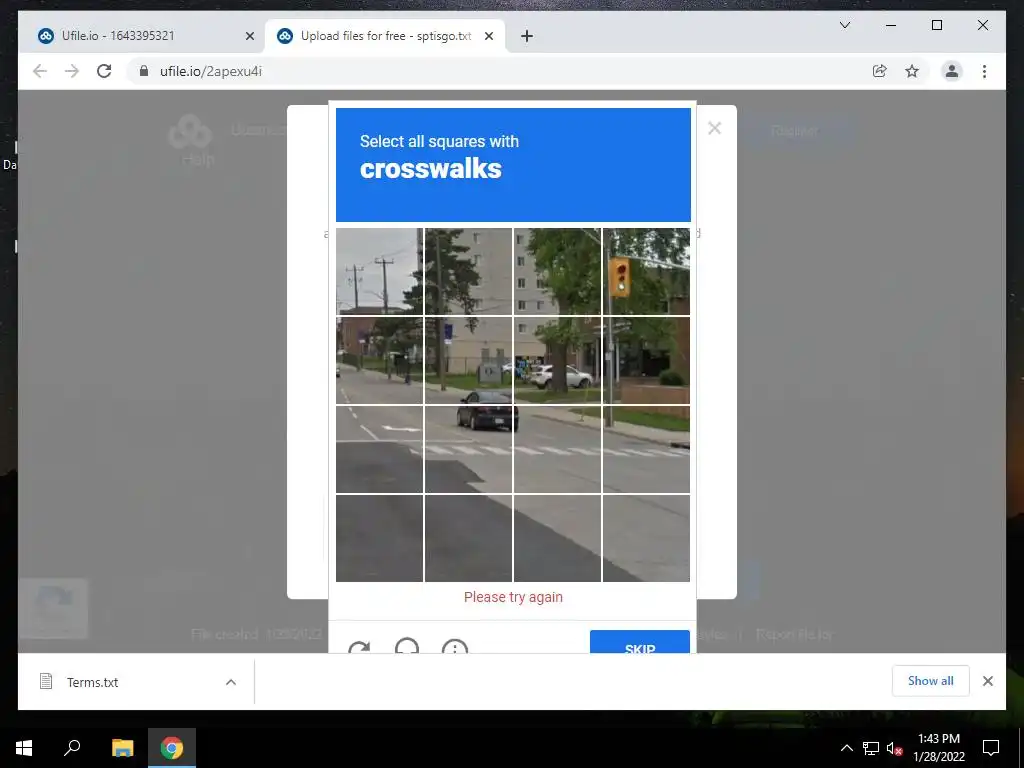Screen dimensions: 1024x768
Task: Bookmark this page with the star
Action: [x=912, y=71]
